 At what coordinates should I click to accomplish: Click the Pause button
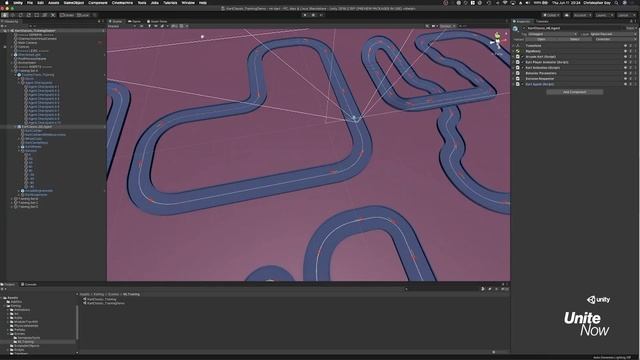313,15
